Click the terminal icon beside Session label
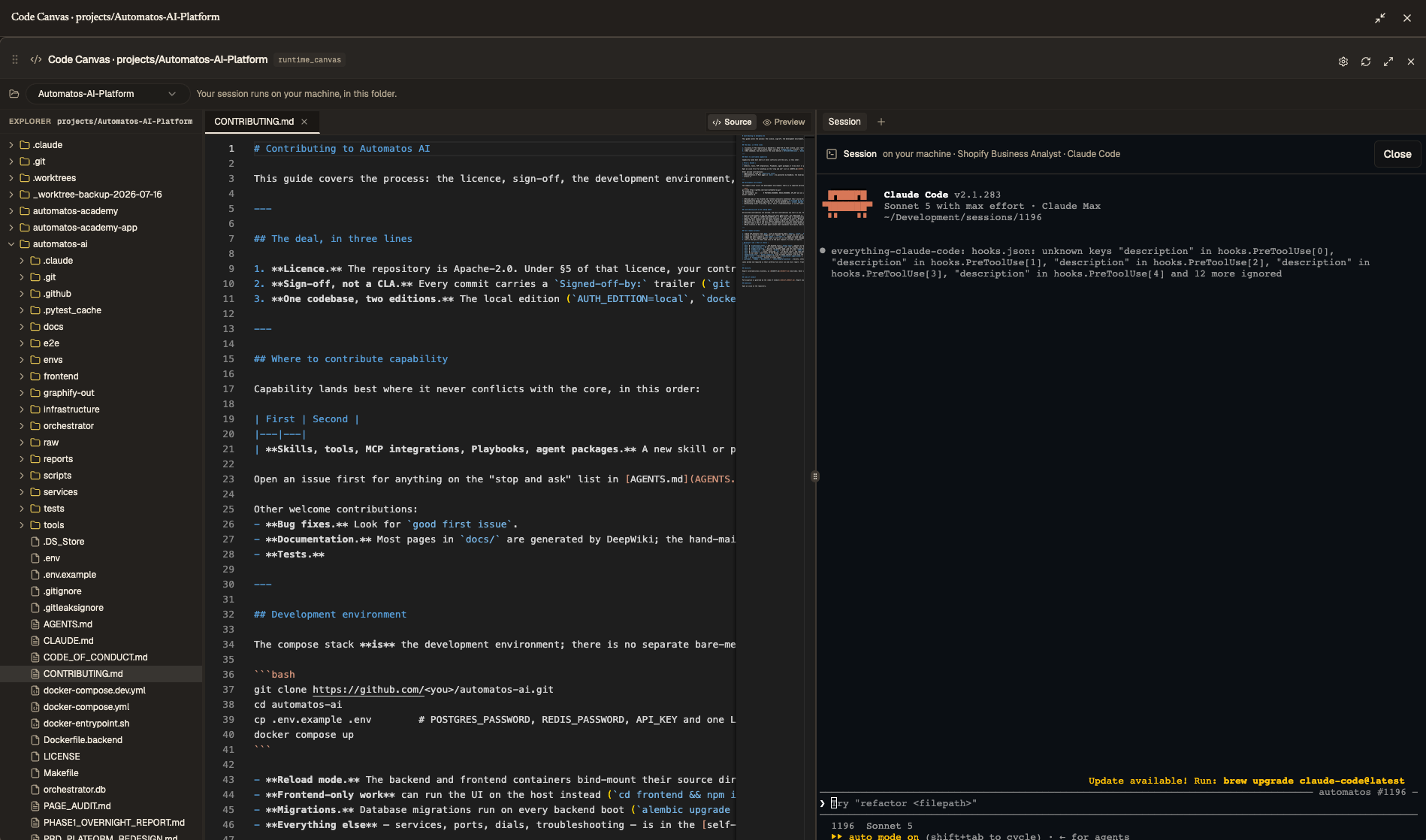 (x=832, y=154)
